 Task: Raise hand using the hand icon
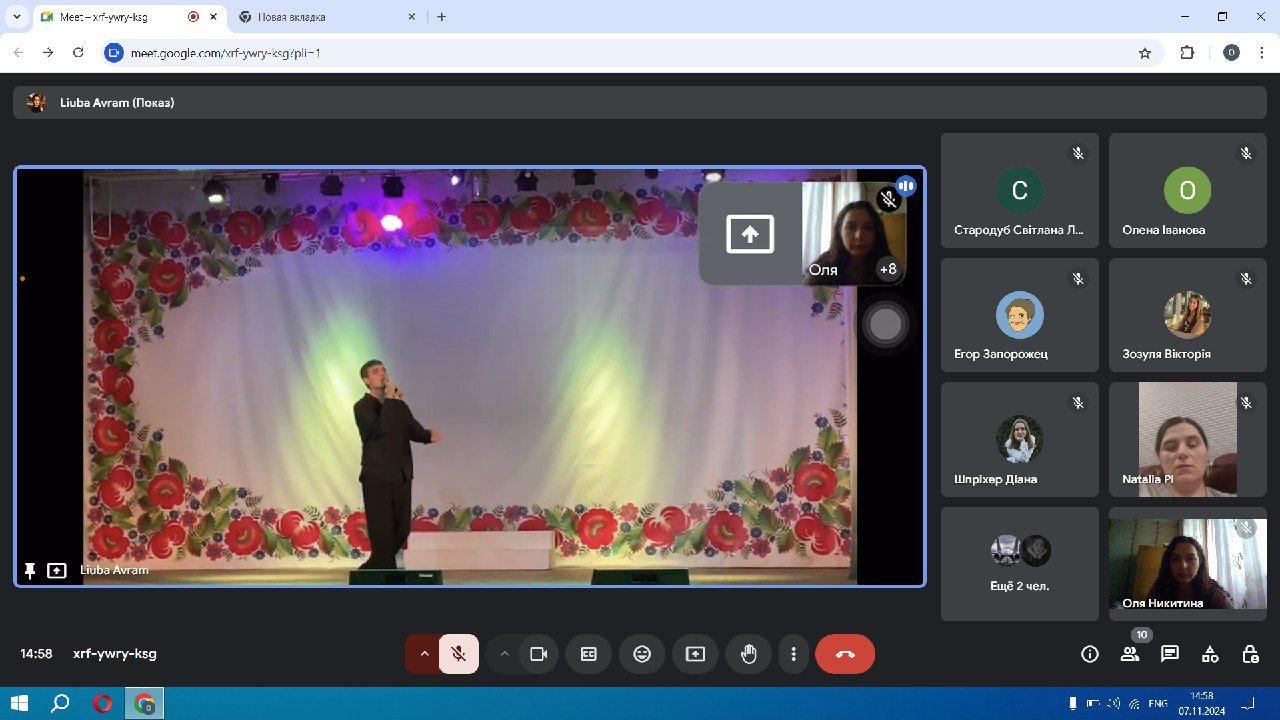748,654
